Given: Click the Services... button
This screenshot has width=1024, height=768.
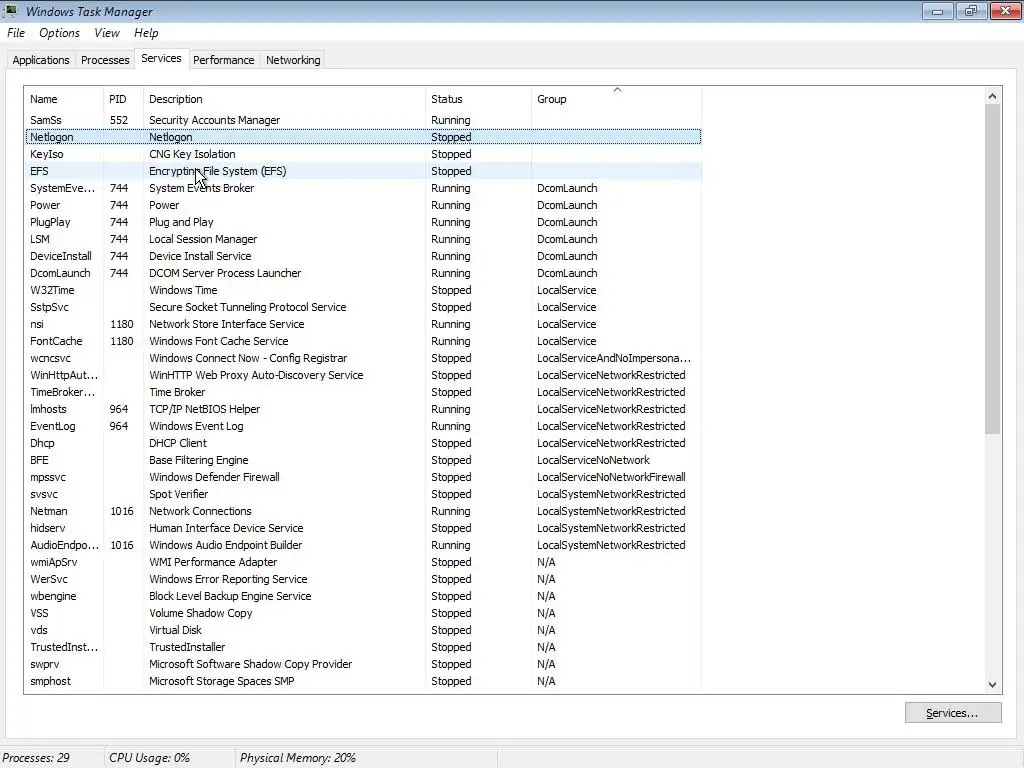Looking at the screenshot, I should pyautogui.click(x=953, y=712).
